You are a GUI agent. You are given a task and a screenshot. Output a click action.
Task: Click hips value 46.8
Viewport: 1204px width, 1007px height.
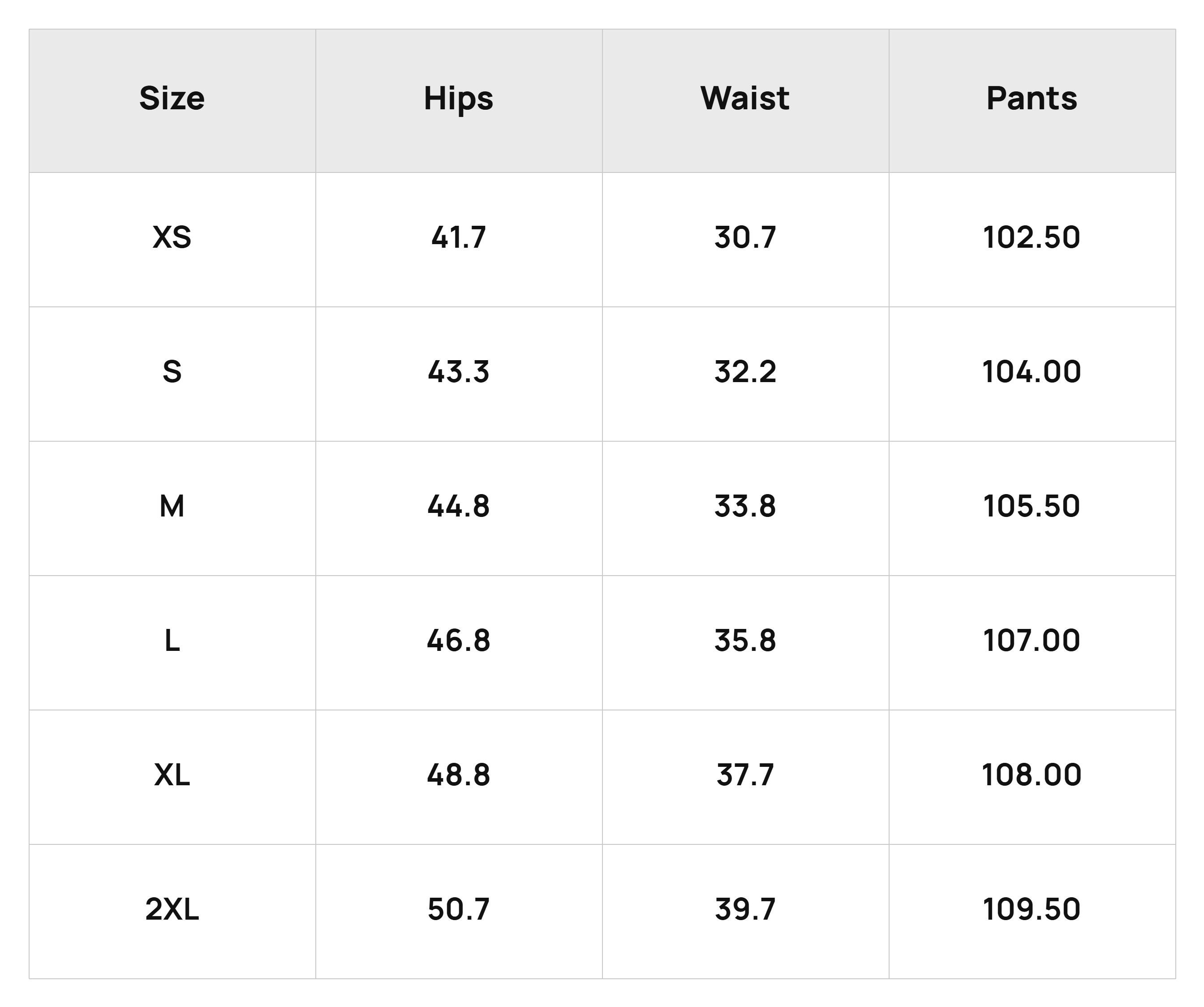click(459, 640)
